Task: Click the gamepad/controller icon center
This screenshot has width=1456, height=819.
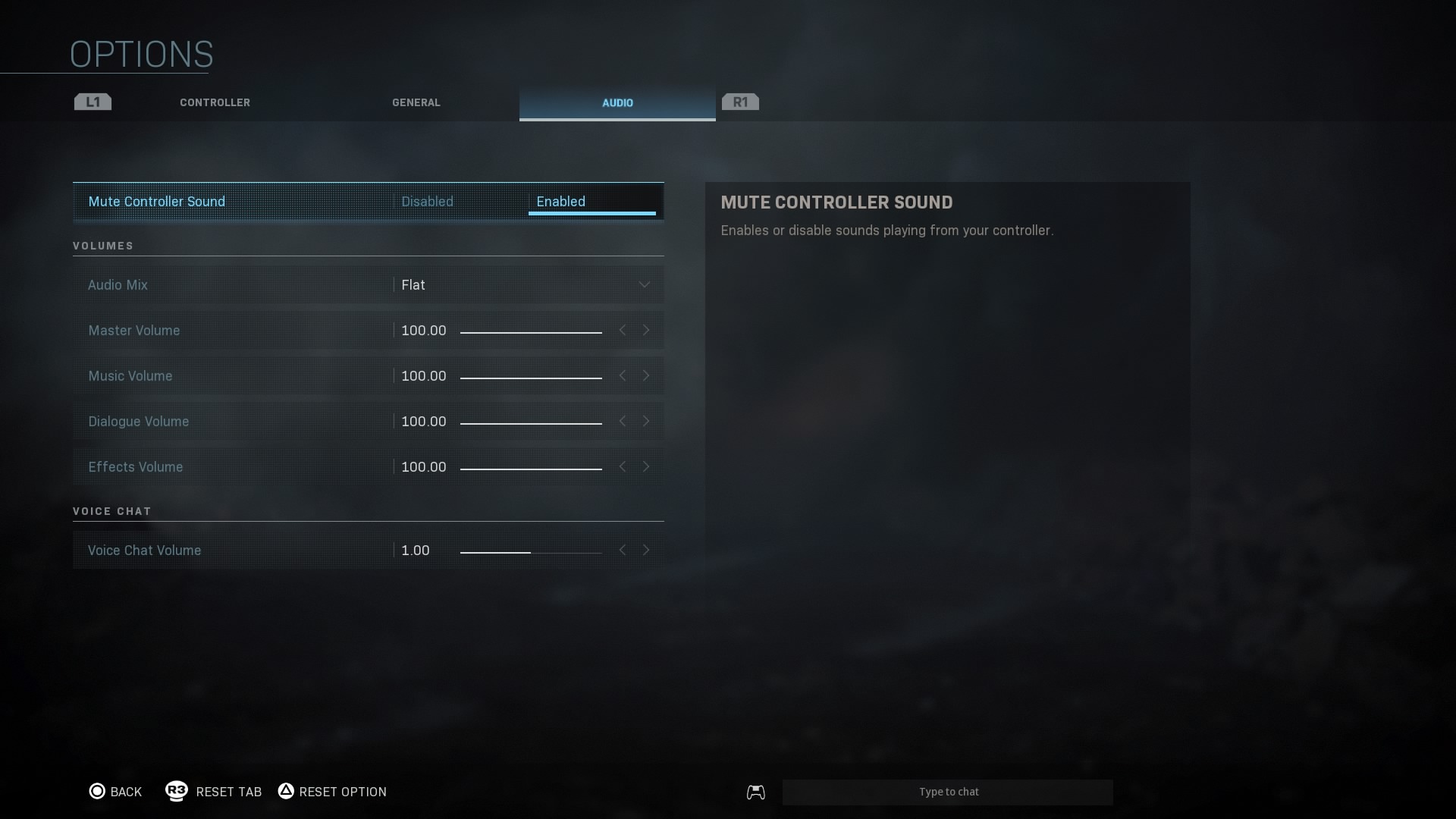Action: [x=756, y=792]
